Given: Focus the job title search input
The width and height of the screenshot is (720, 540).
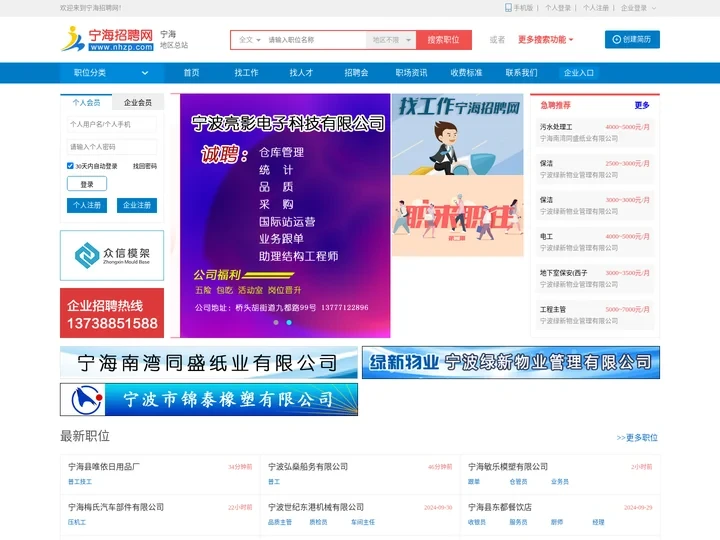Looking at the screenshot, I should coord(315,40).
